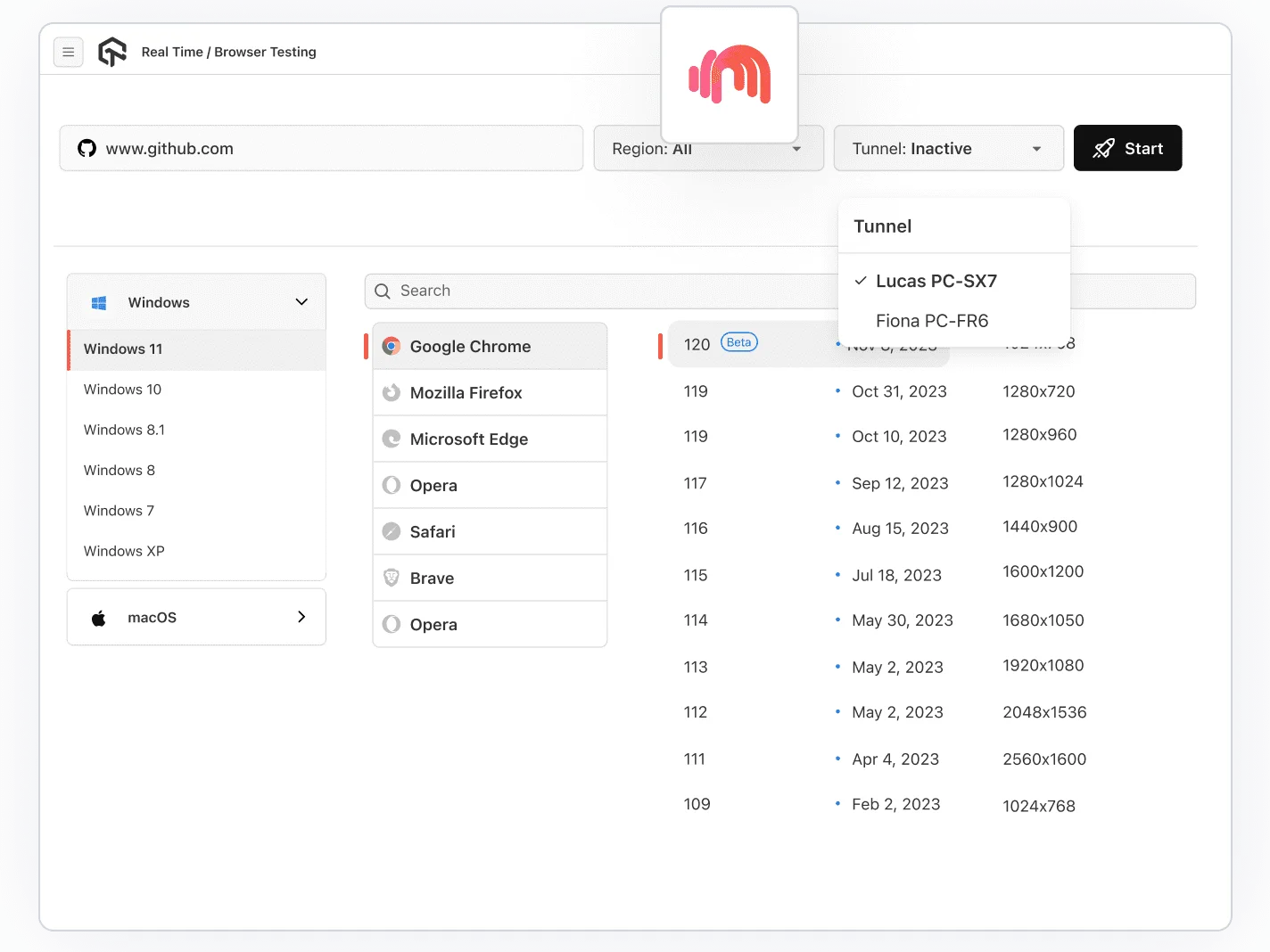
Task: Select the Safari browser icon
Action: (392, 531)
